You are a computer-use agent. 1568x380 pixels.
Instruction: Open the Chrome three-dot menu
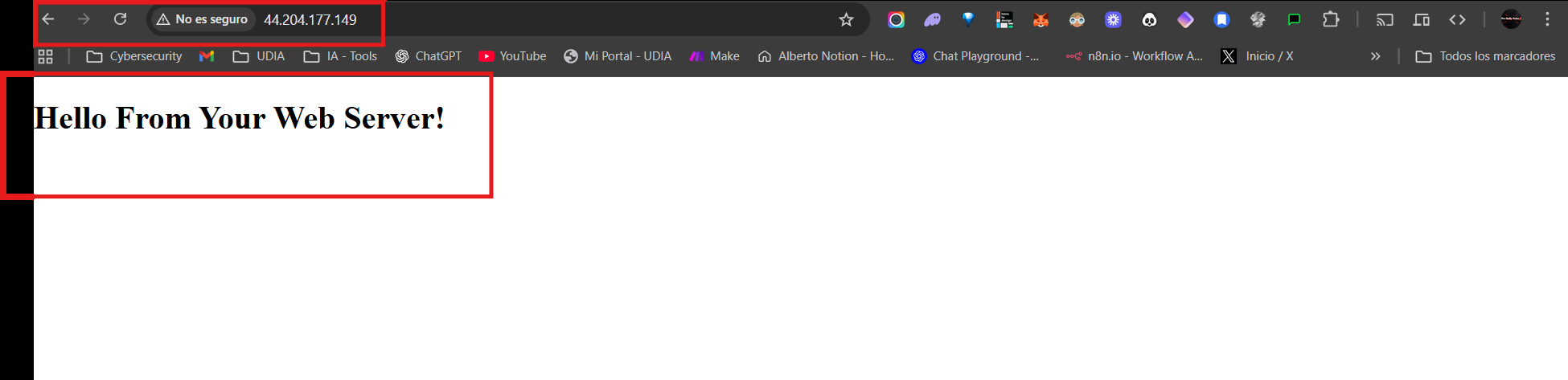click(1547, 20)
